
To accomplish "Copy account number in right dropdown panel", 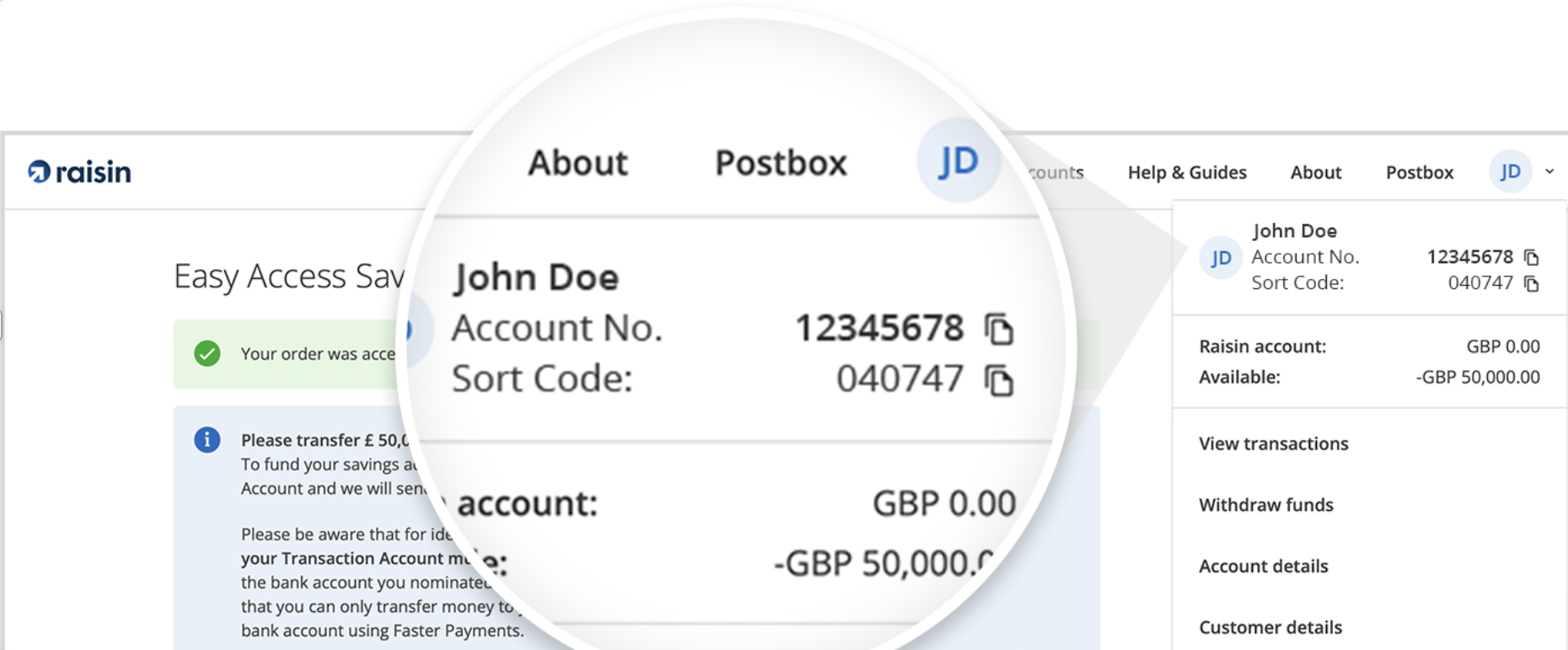I will coord(1532,257).
